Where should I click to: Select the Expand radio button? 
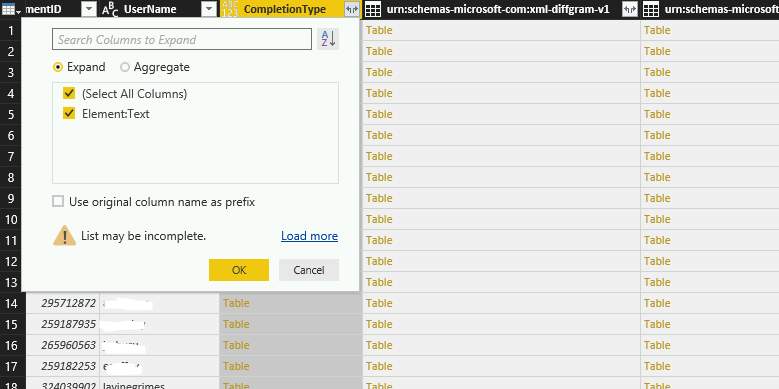(58, 67)
